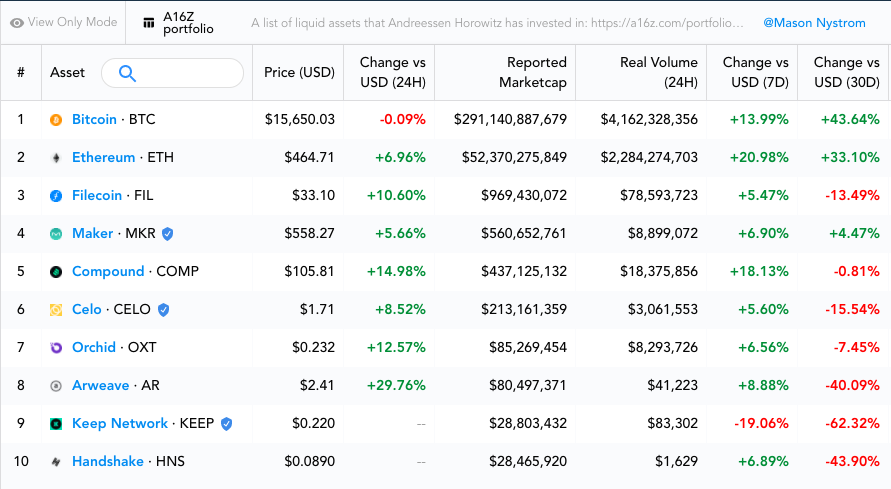
Task: Click the Asset column header label
Action: [x=67, y=72]
